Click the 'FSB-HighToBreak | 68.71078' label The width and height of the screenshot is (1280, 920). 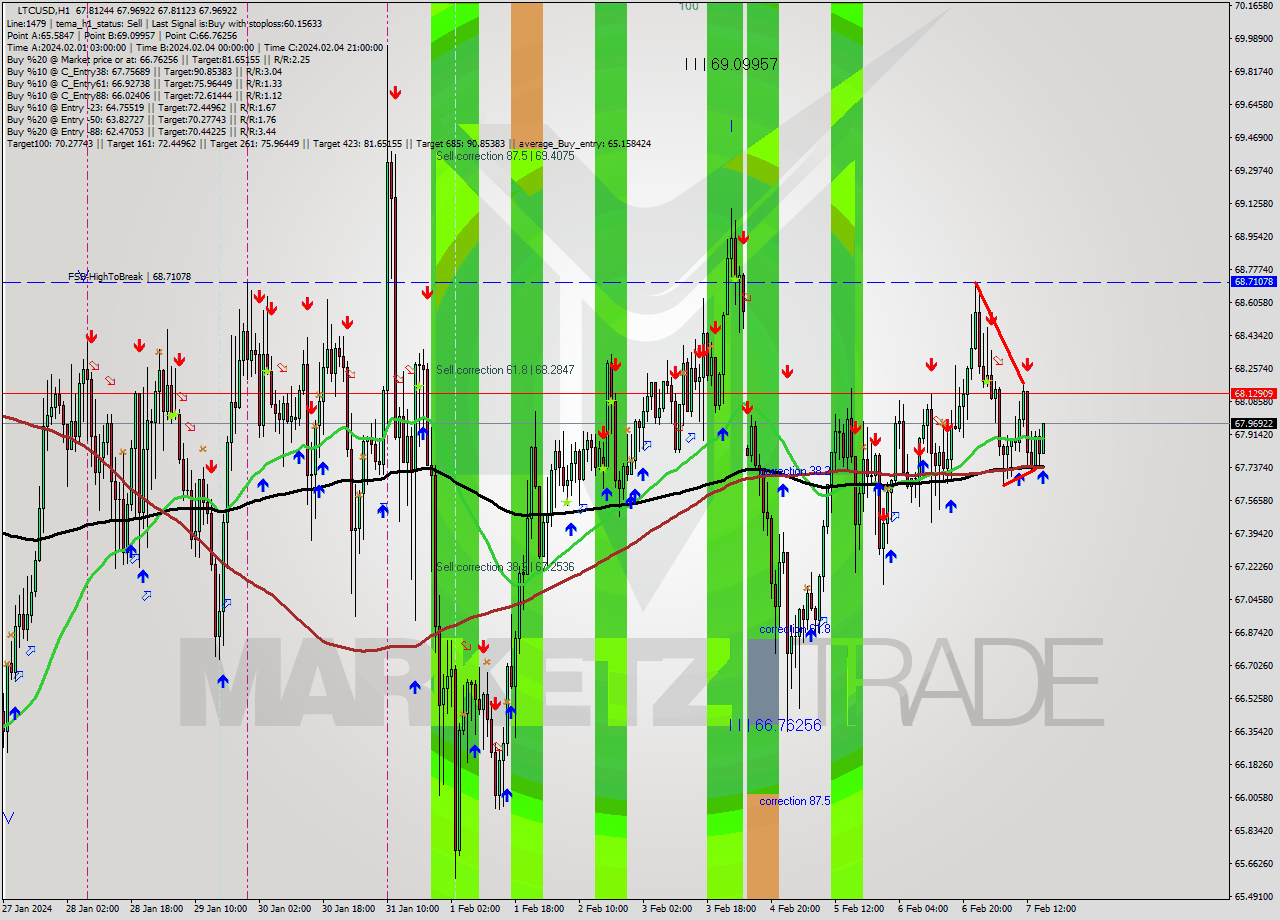tap(129, 276)
